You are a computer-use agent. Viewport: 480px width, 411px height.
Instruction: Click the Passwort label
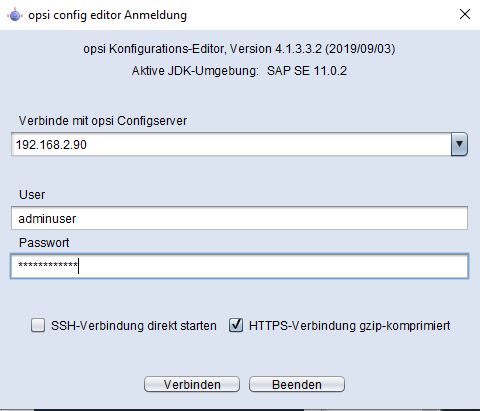pos(44,243)
